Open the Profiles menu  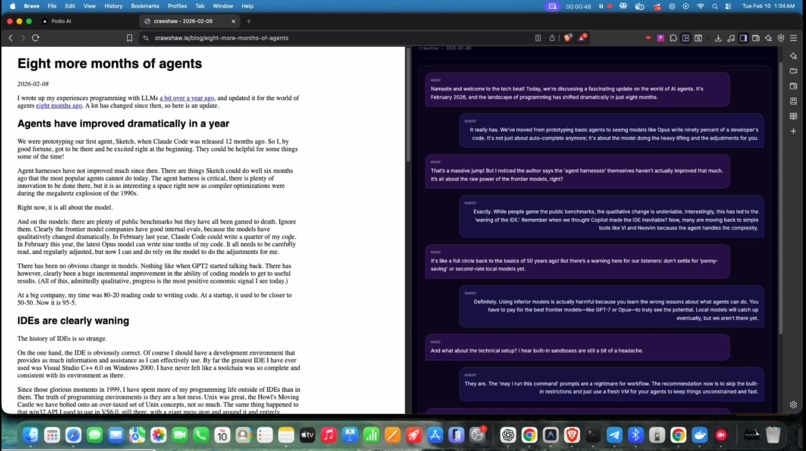point(177,6)
